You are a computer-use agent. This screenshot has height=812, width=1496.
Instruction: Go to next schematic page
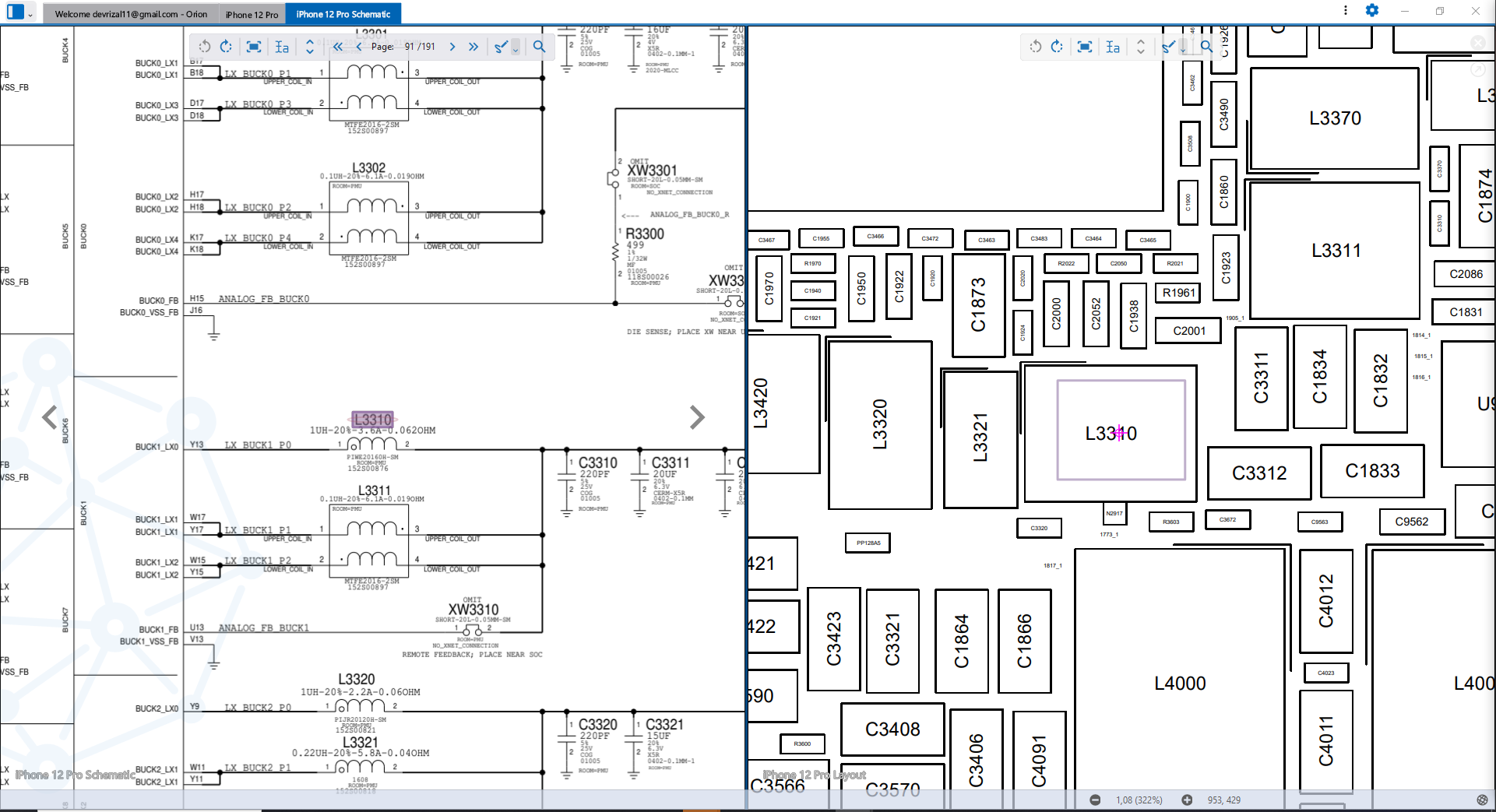click(x=452, y=47)
